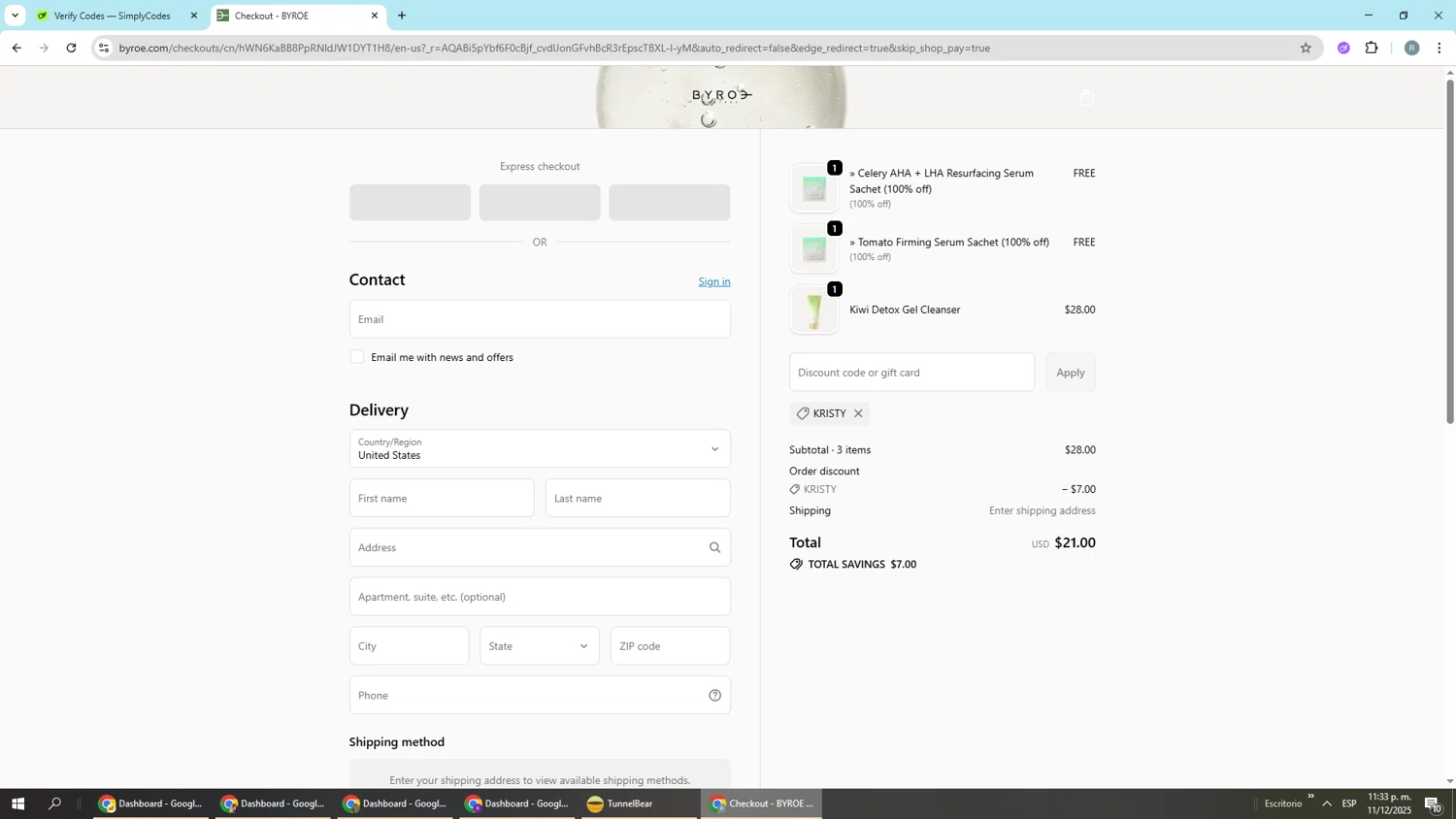Screen dimensions: 1456x819
Task: Click the page vertical scrollbar
Action: (x=1450, y=250)
